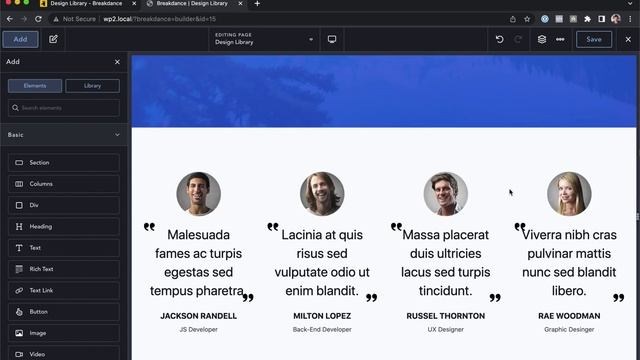Select the 'Viverra nibh cras pulvinar' quote text
The image size is (640, 360).
coord(569,262)
